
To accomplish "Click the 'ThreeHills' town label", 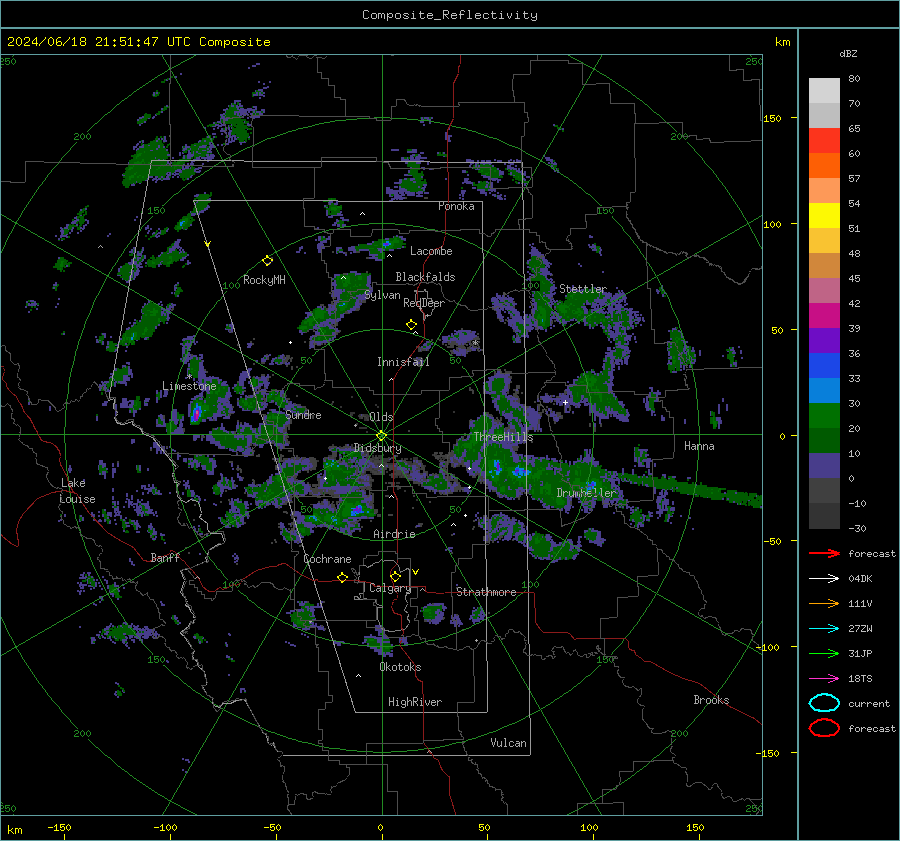I will pyautogui.click(x=503, y=437).
